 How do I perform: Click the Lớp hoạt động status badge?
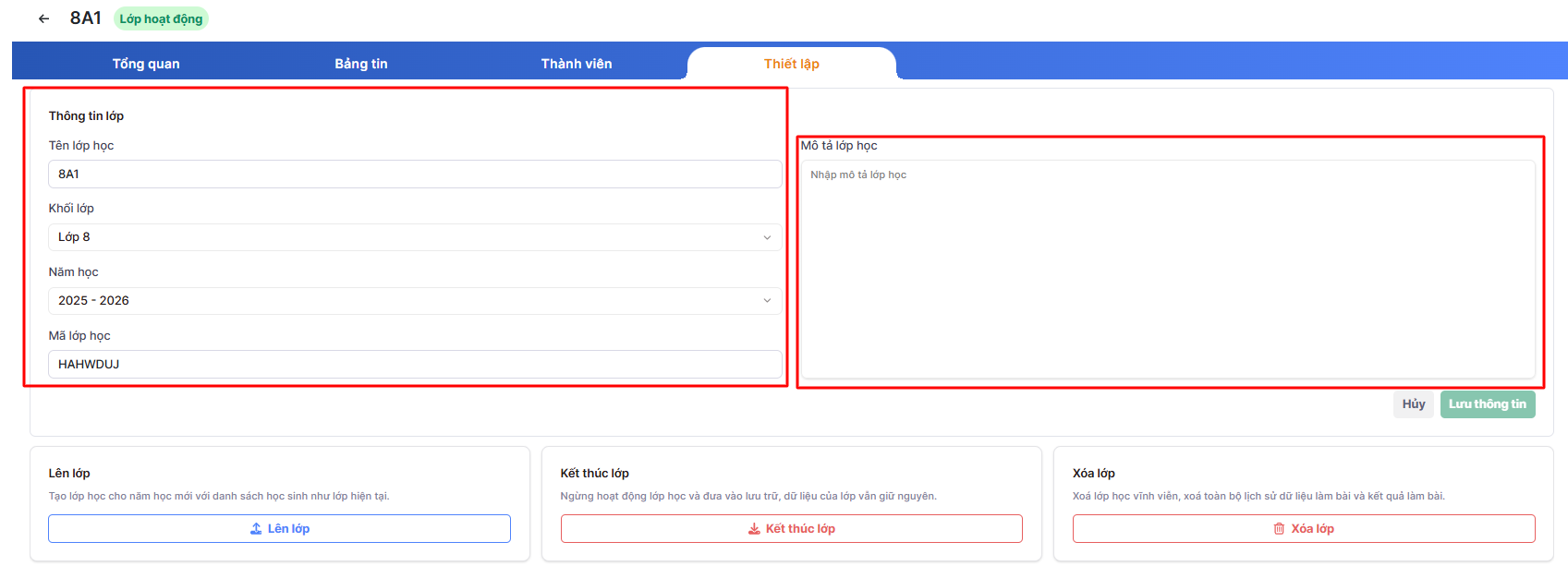pyautogui.click(x=161, y=18)
